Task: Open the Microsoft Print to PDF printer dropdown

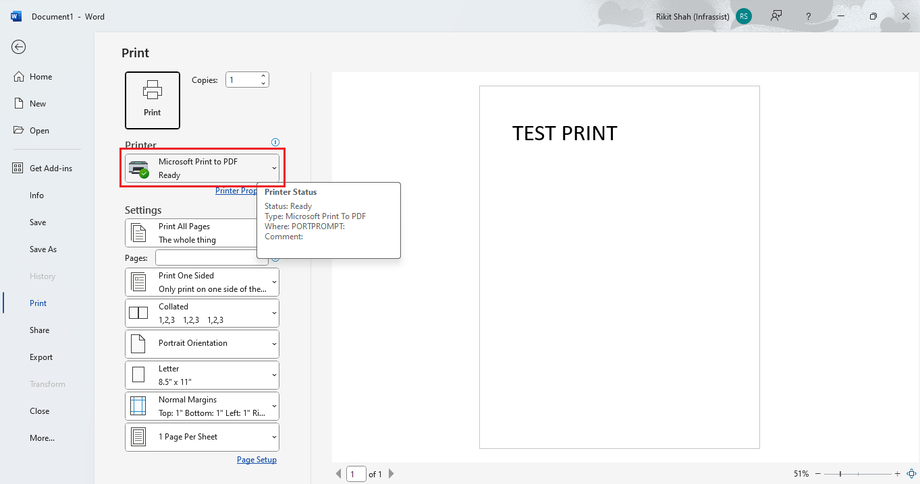Action: tap(202, 168)
